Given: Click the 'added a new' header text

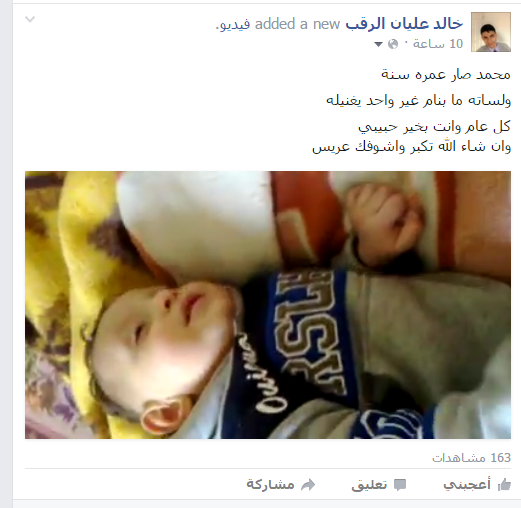Looking at the screenshot, I should click(x=297, y=24).
